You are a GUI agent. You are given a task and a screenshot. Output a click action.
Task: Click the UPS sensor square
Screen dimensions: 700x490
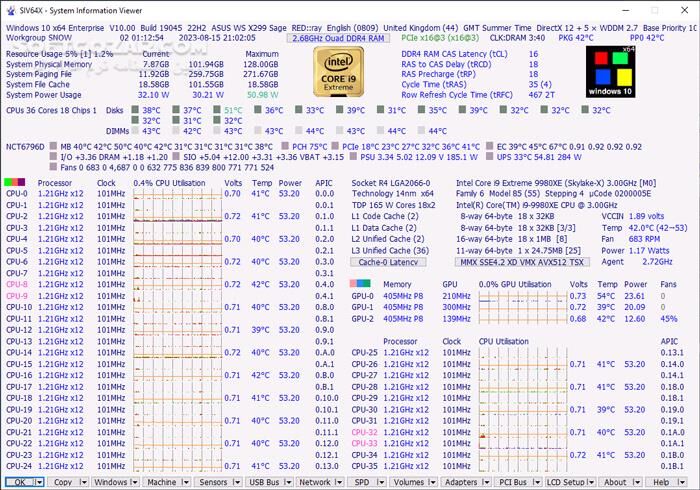click(490, 156)
